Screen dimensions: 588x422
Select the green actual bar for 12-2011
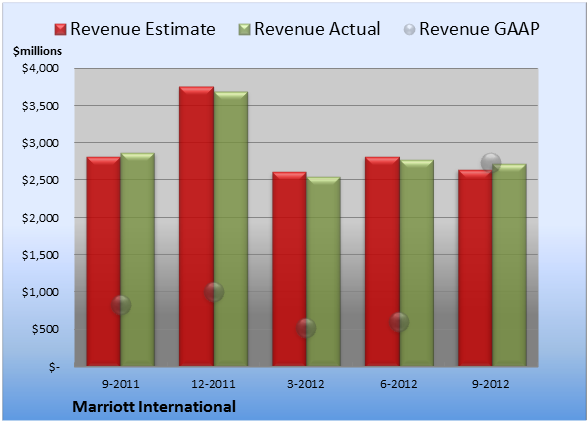pos(231,229)
